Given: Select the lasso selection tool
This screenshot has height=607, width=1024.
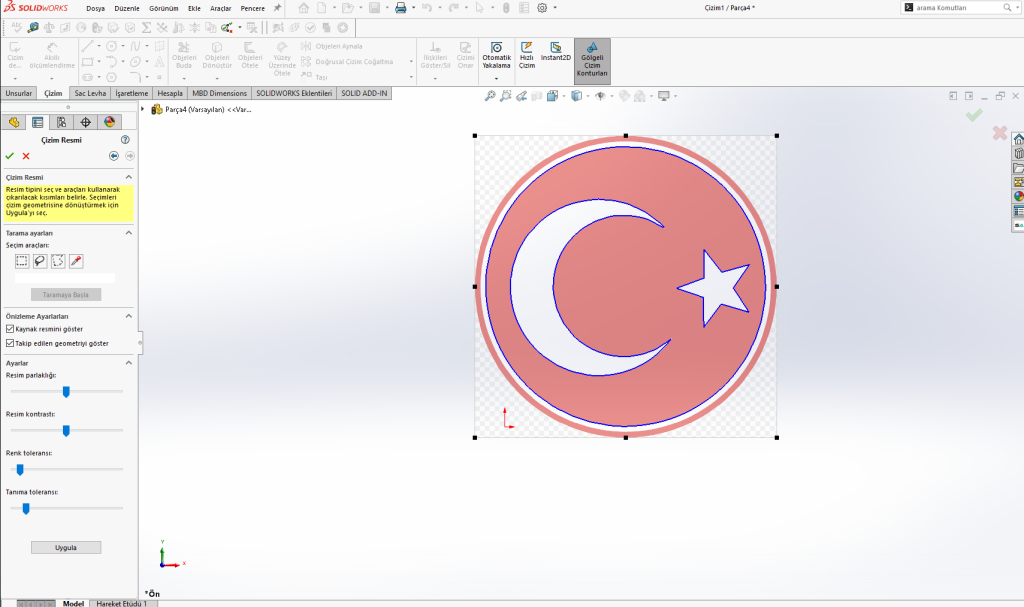Looking at the screenshot, I should click(x=40, y=261).
